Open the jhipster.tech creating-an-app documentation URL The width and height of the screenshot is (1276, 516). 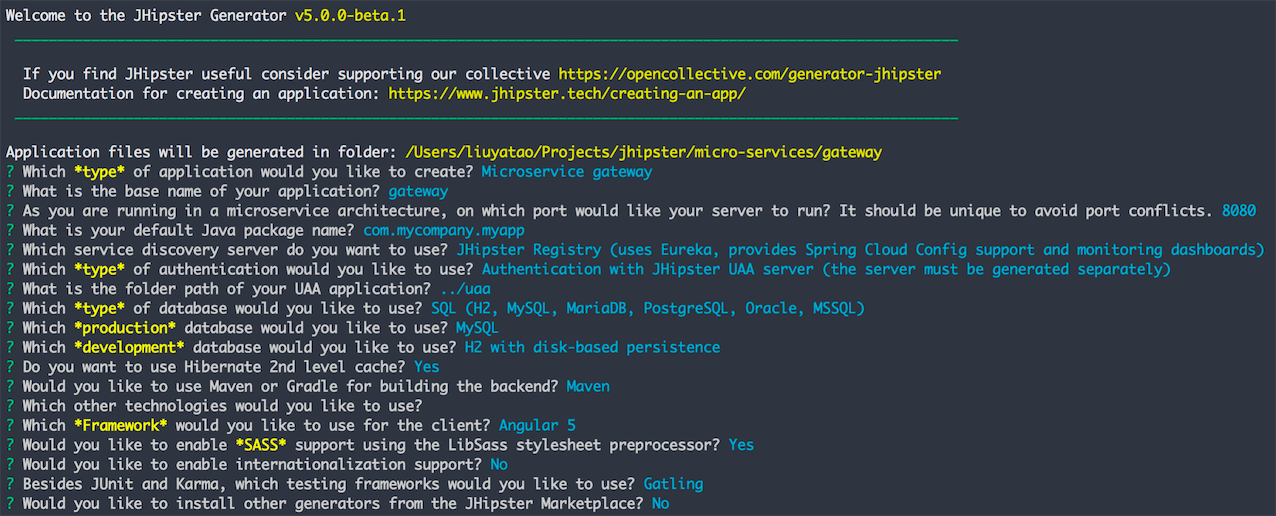[x=567, y=94]
